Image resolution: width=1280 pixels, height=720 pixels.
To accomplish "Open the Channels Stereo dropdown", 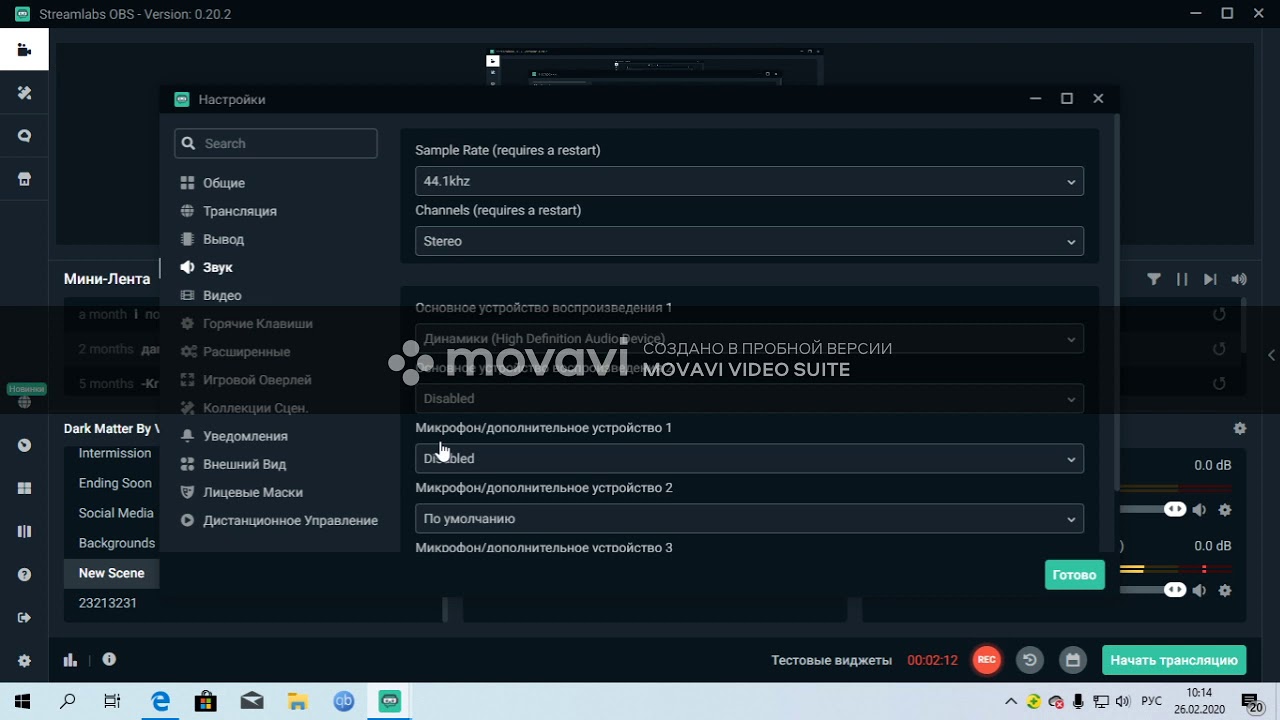I will [x=749, y=241].
